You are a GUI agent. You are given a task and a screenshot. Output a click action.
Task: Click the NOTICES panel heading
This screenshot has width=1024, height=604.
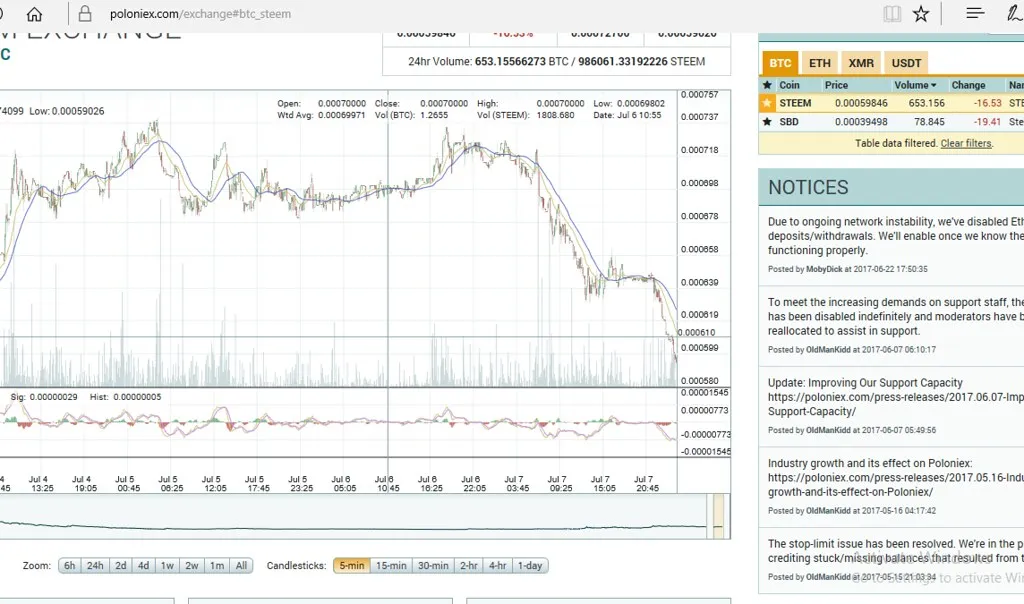point(808,187)
